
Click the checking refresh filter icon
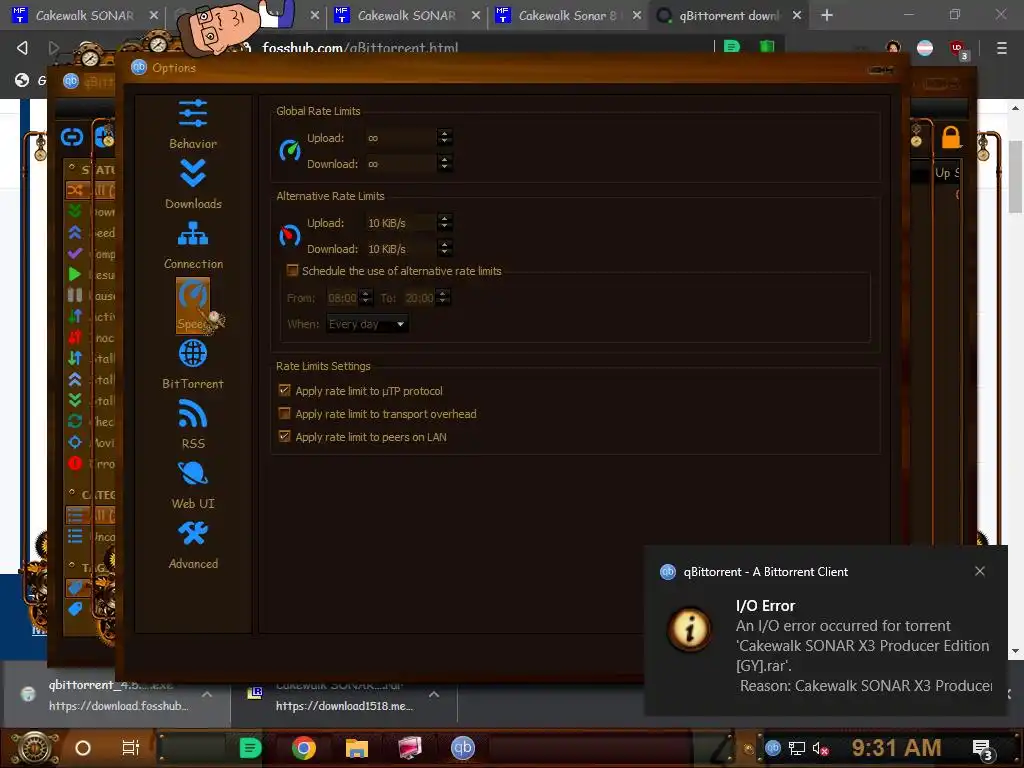[75, 421]
